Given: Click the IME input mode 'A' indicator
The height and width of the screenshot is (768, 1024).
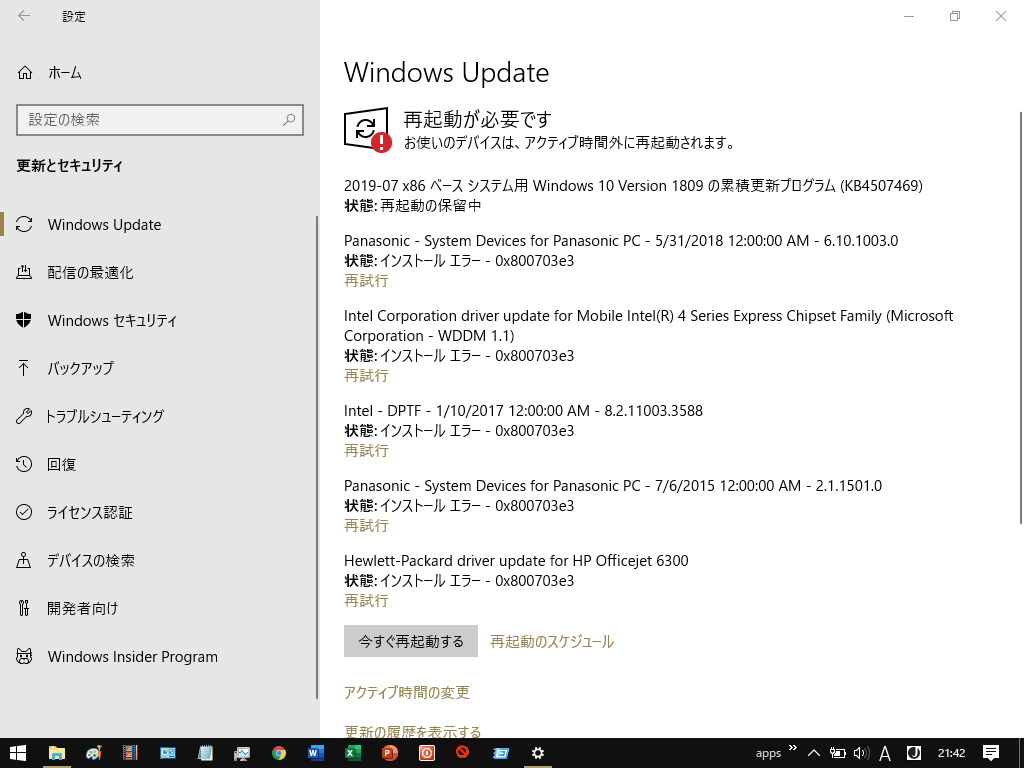Looking at the screenshot, I should (885, 754).
